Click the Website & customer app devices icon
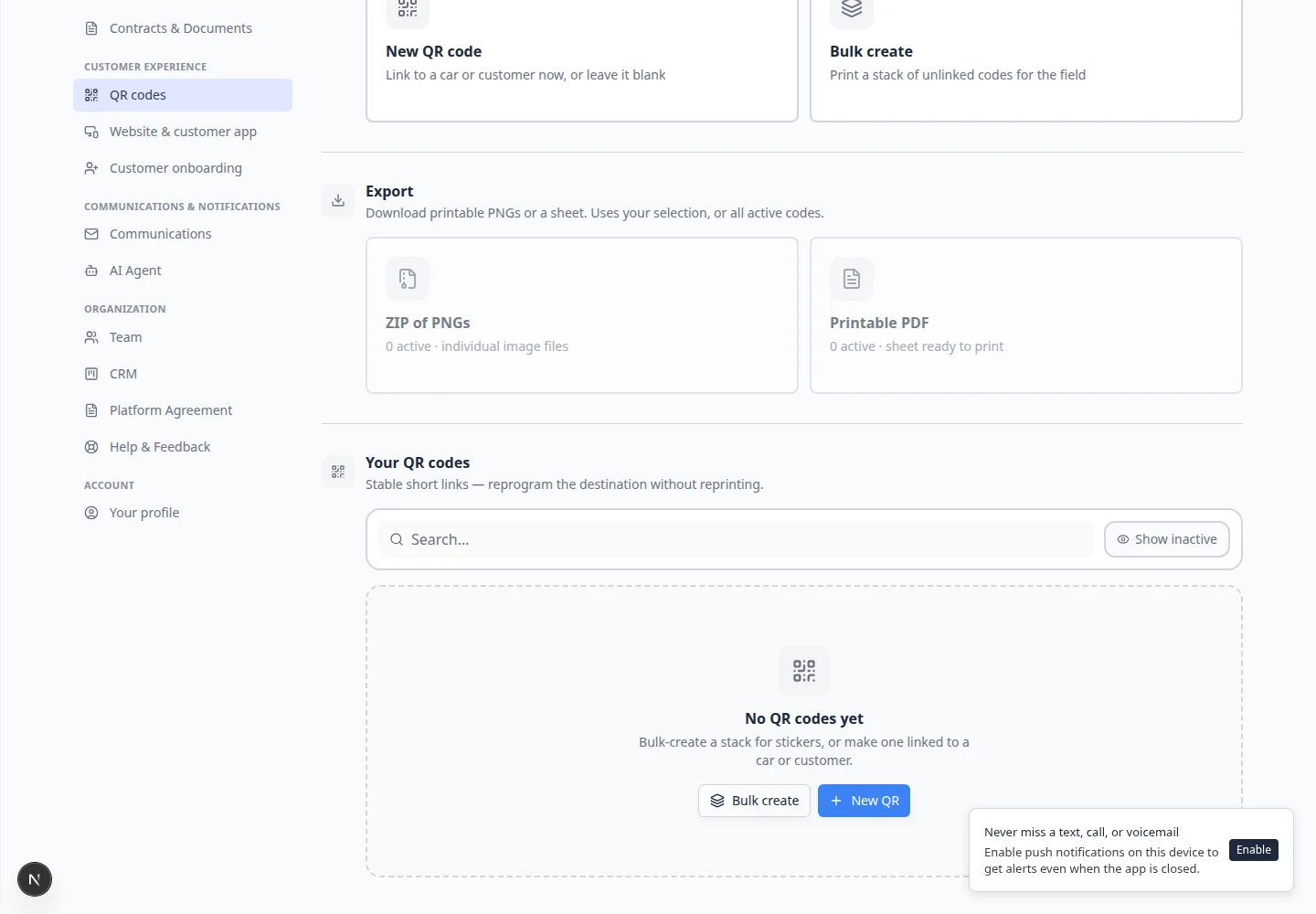Image resolution: width=1316 pixels, height=914 pixels. 91,132
